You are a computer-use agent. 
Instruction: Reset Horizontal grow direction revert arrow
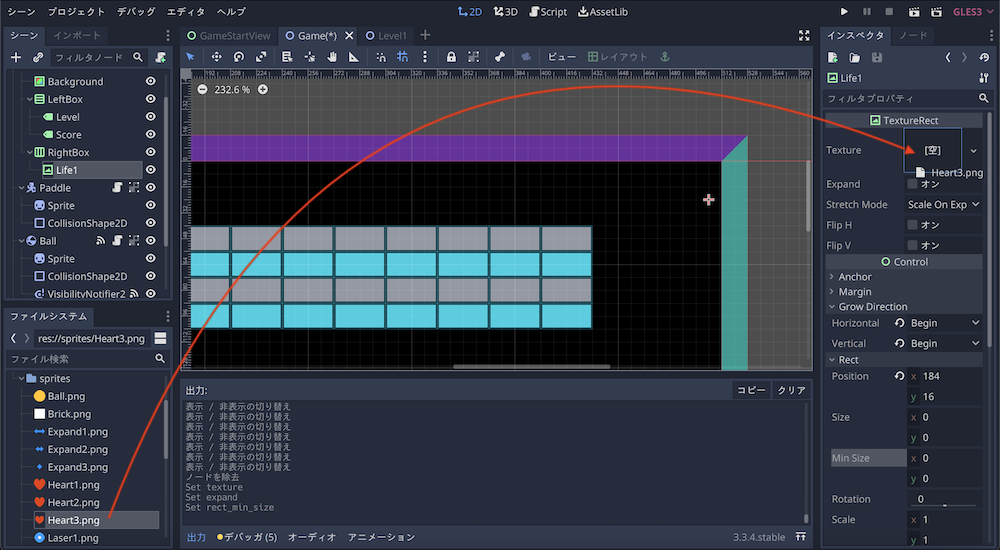coord(899,323)
